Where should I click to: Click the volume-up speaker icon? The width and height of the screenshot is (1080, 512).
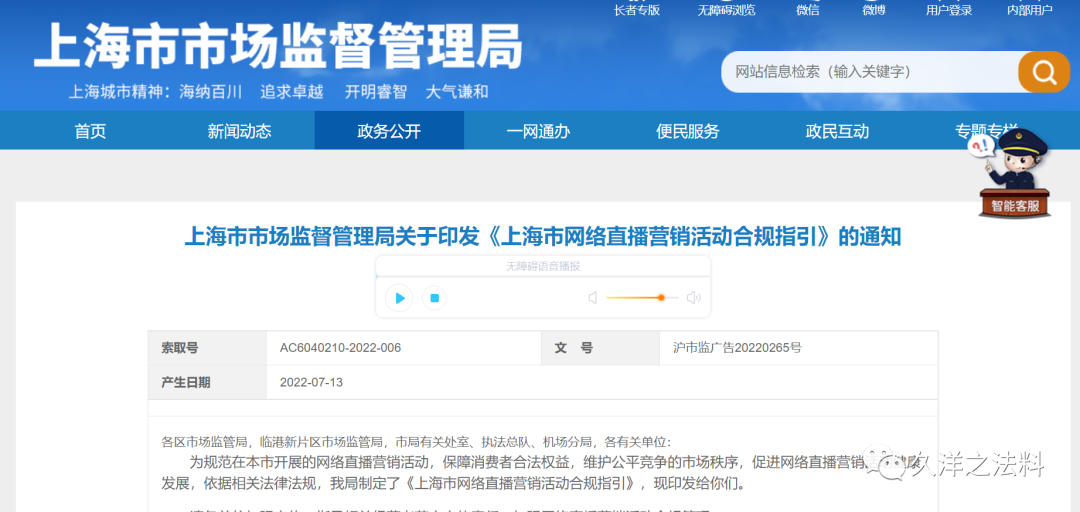point(693,298)
